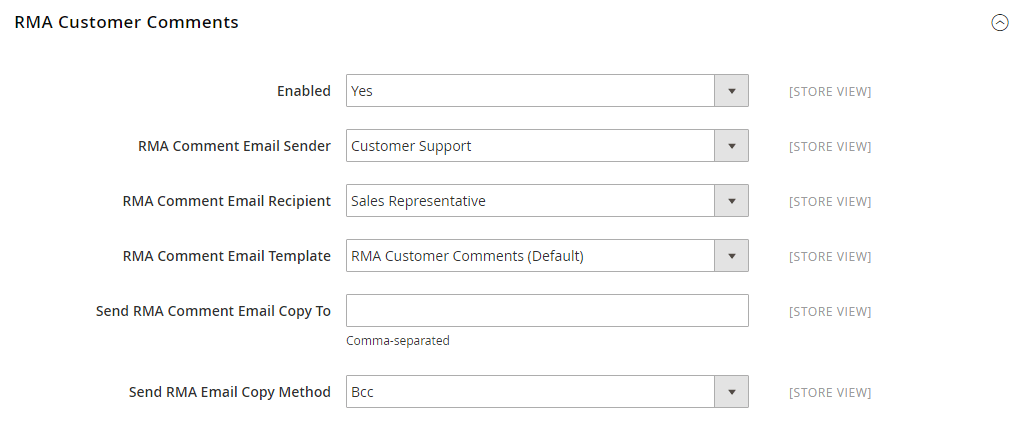Click STORE VIEW scope label beside Email Recipient
Screen dimensions: 1023x424
pos(830,202)
